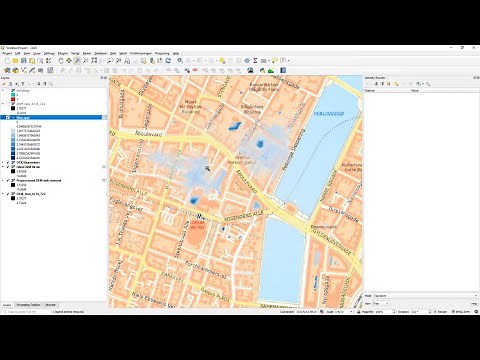Activate the Identify Features tool

180,61
